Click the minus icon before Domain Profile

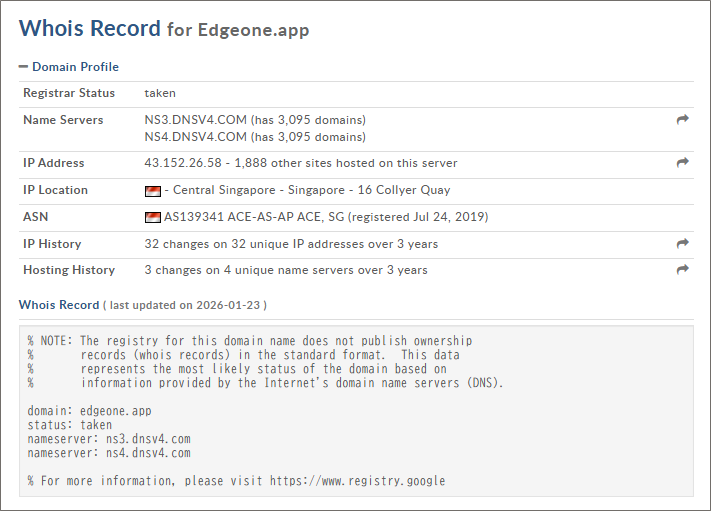tap(24, 67)
